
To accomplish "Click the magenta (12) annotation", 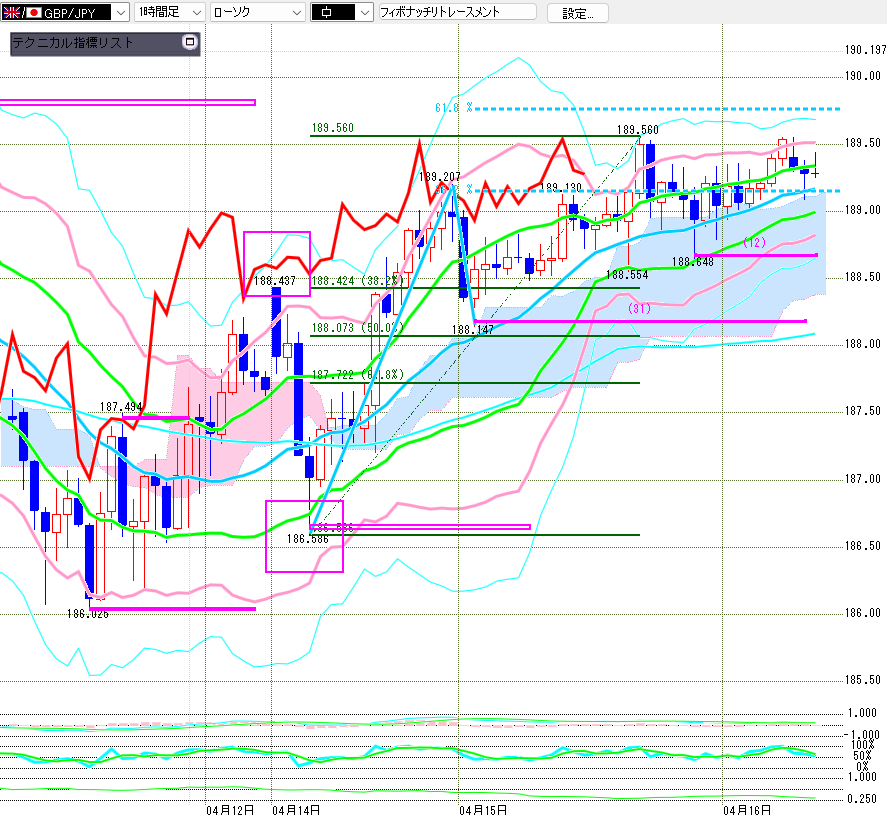I will tap(755, 242).
